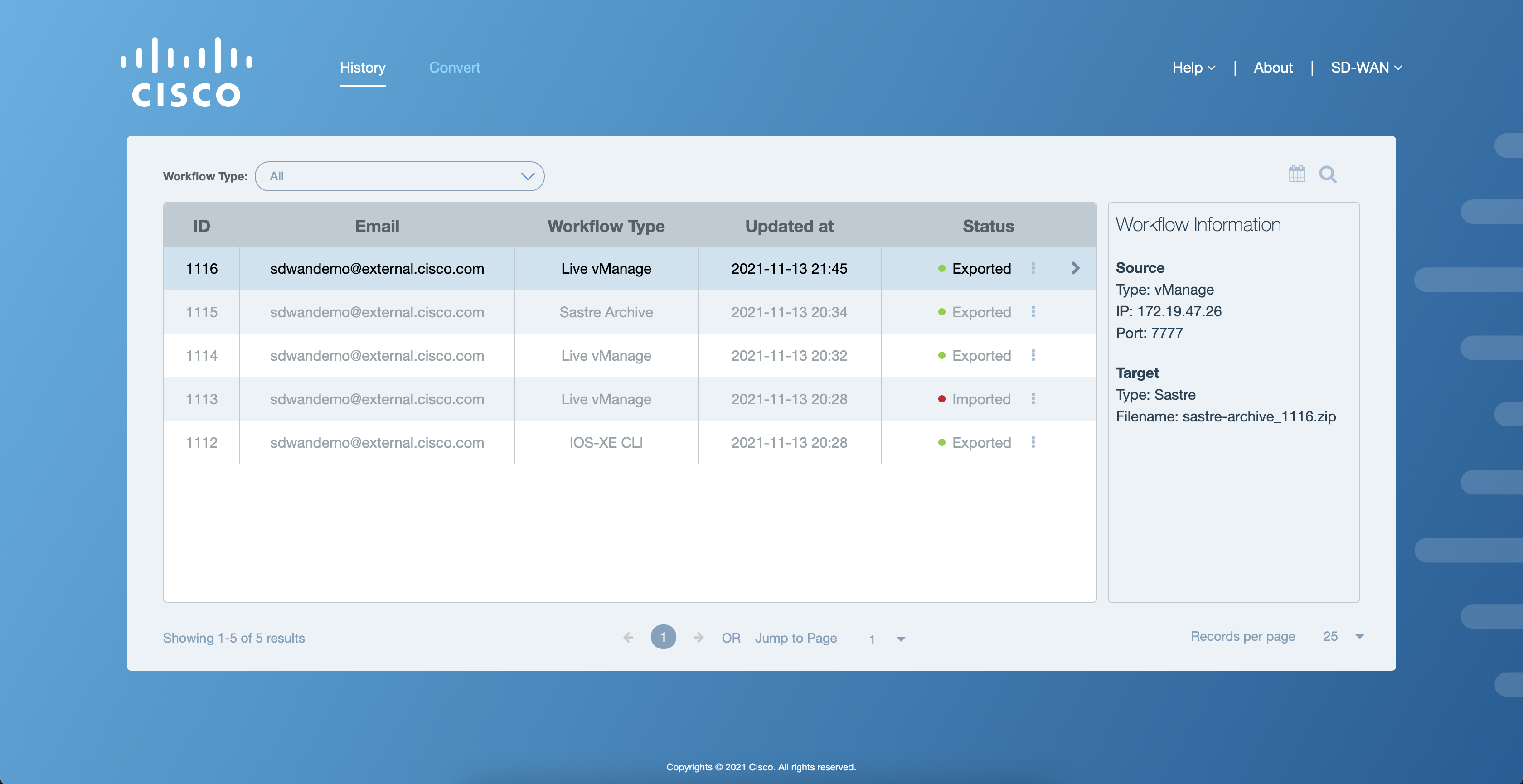Open the Workflow Type dropdown filter
Viewport: 1523px width, 784px height.
click(399, 176)
